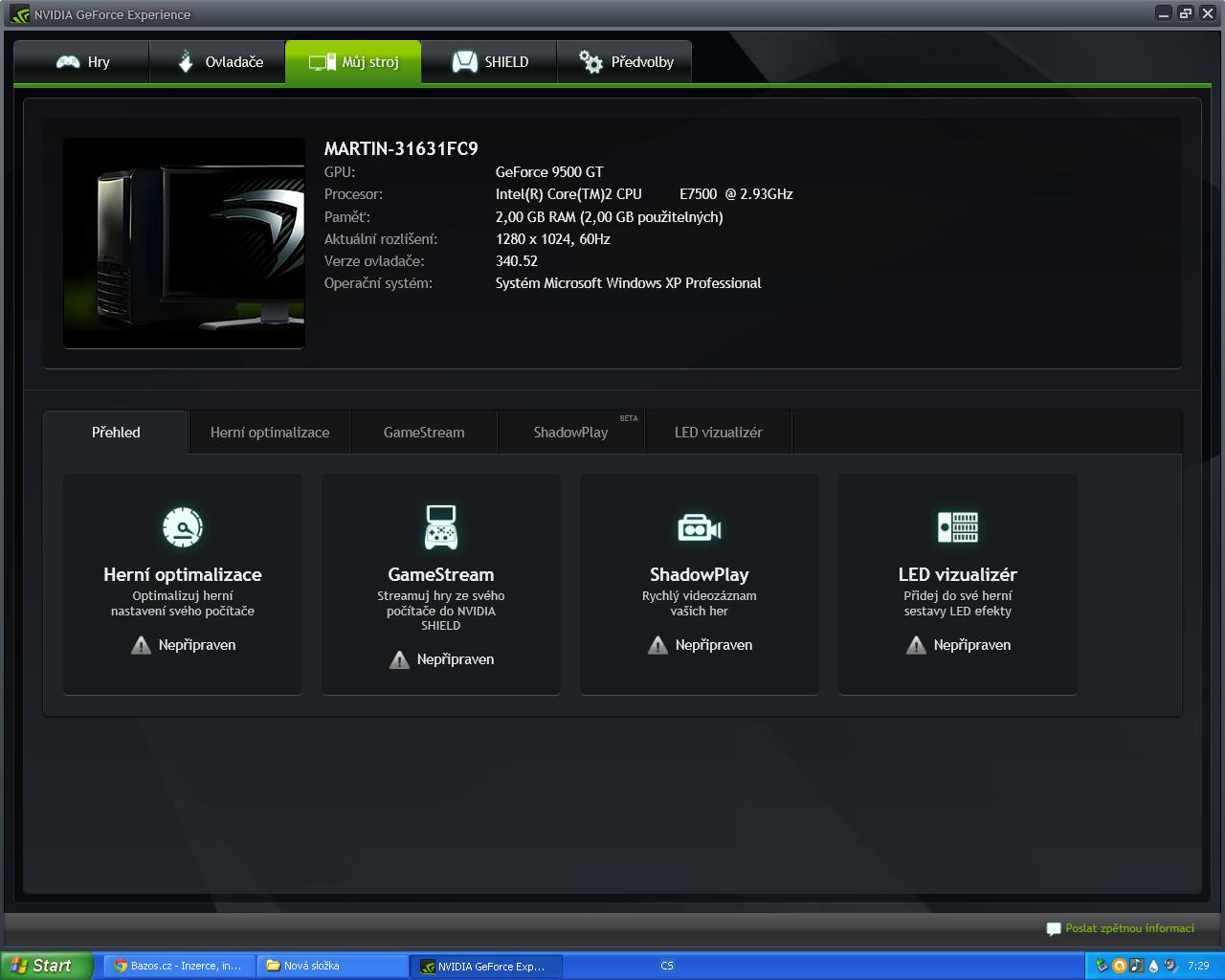This screenshot has width=1225, height=980.
Task: Click warning triangle under LED vizualizér
Action: pos(916,645)
